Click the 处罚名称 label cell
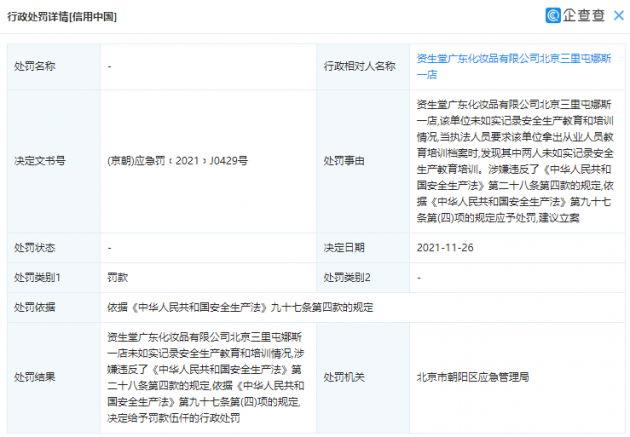The height and width of the screenshot is (437, 630). point(54,66)
